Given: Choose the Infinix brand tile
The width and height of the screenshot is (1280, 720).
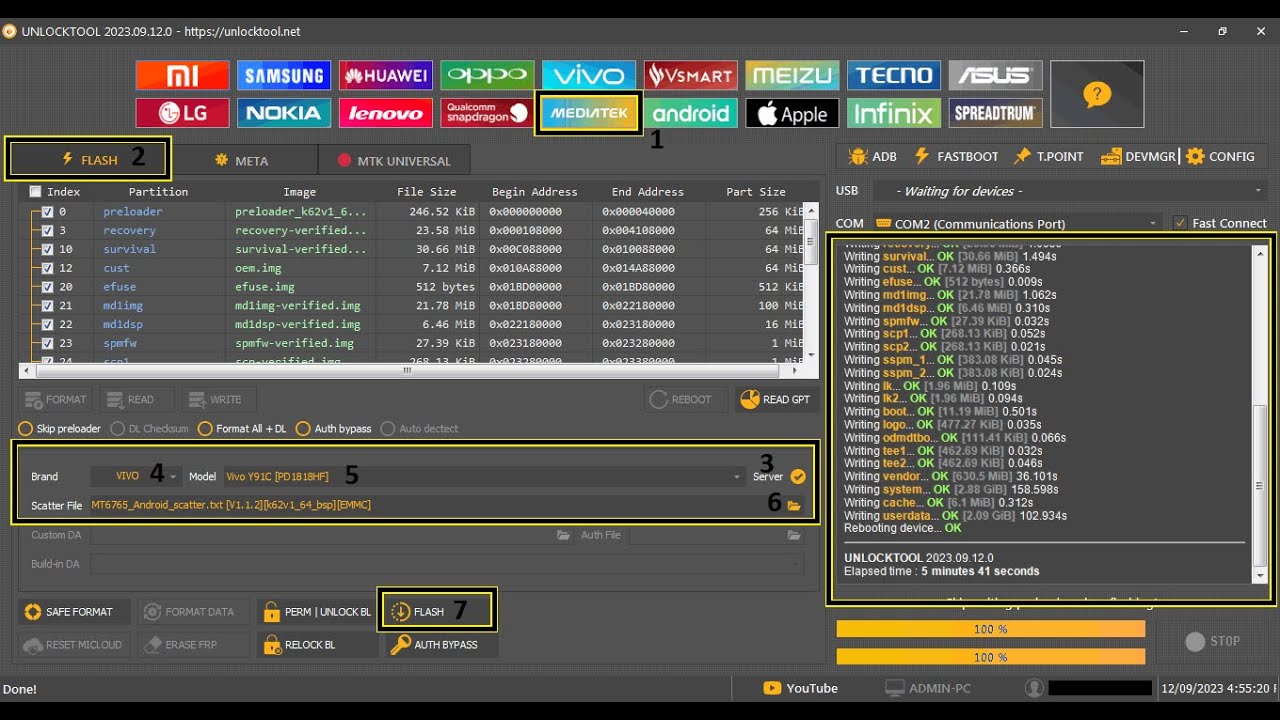Looking at the screenshot, I should pos(894,113).
